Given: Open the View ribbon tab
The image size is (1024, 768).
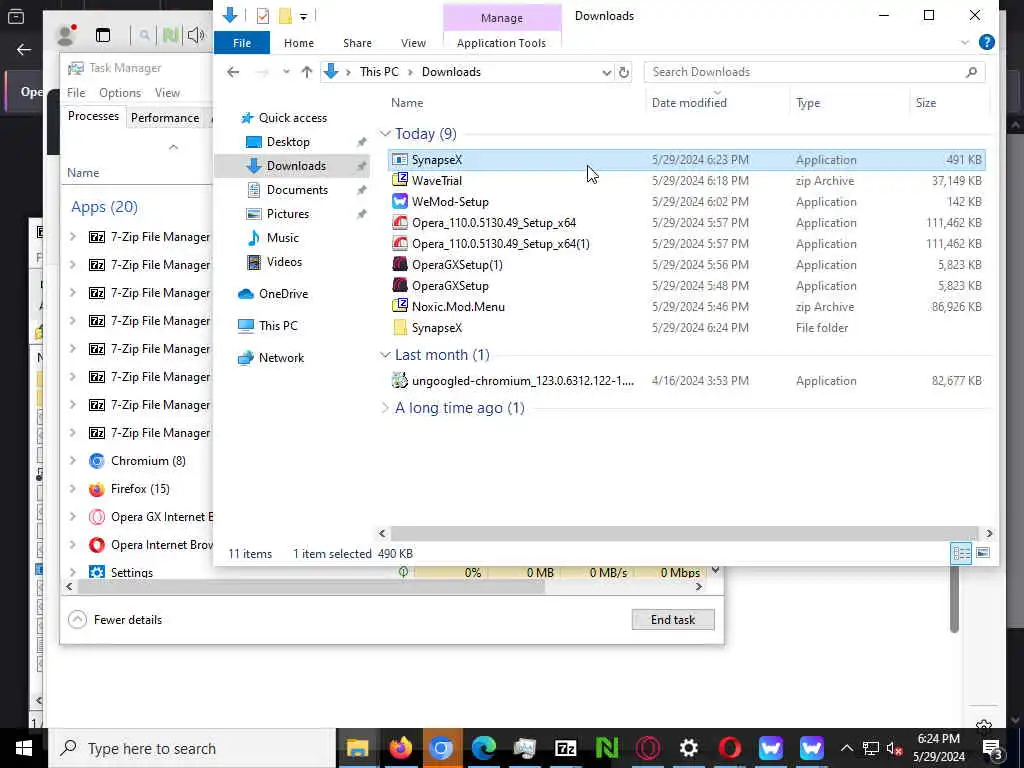Looking at the screenshot, I should click(413, 43).
